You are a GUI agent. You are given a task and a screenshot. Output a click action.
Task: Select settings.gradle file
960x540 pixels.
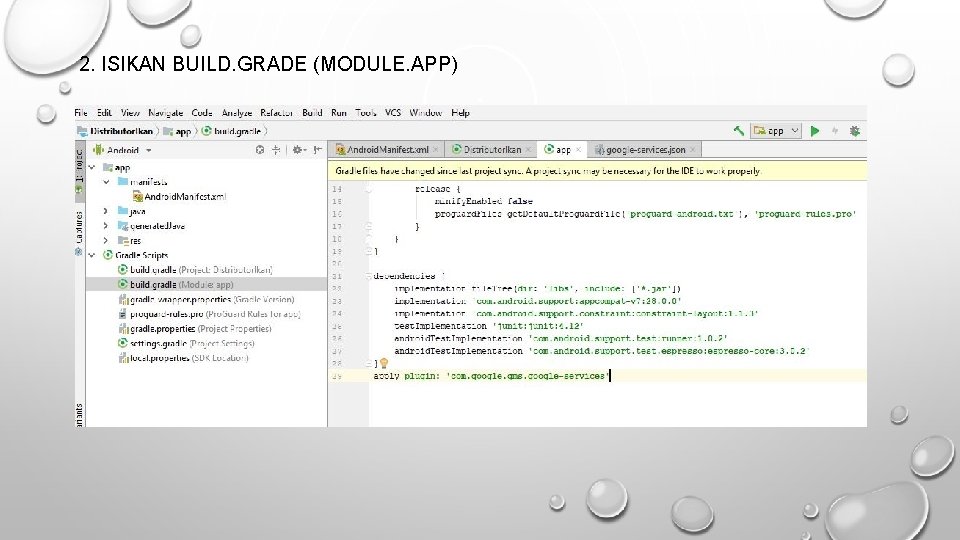pos(186,343)
